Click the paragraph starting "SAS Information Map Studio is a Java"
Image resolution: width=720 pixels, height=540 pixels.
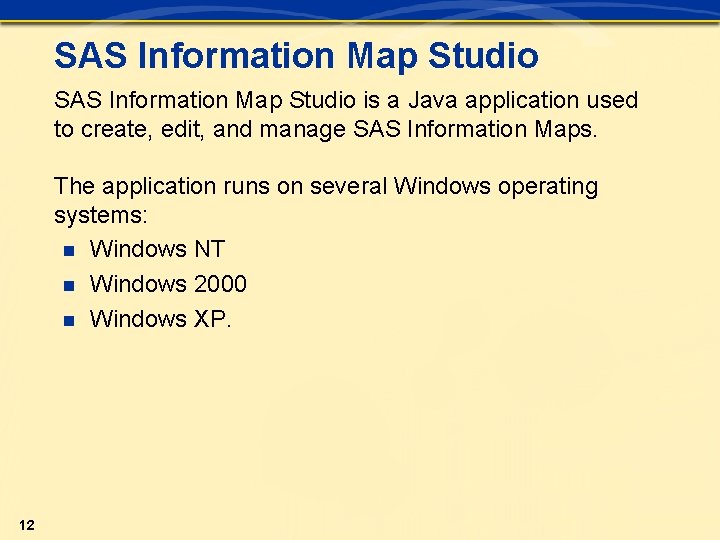coord(346,115)
